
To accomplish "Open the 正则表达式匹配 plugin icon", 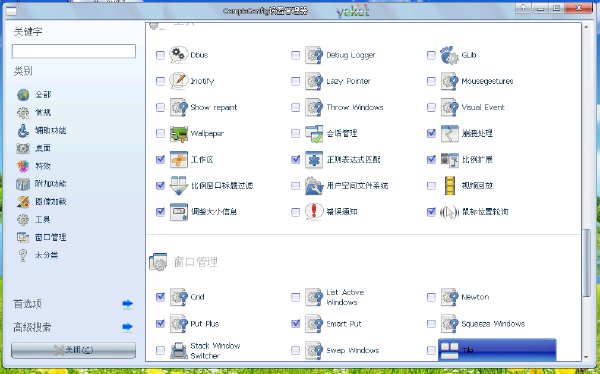I will pyautogui.click(x=314, y=159).
